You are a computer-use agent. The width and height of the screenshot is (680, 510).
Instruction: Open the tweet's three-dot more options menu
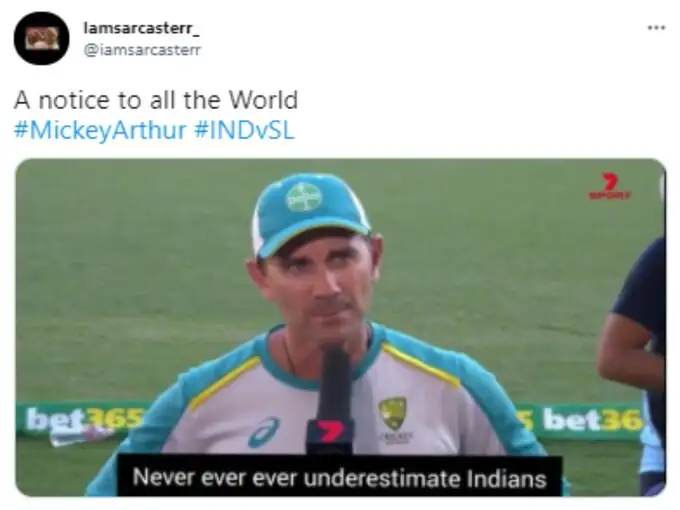656,28
